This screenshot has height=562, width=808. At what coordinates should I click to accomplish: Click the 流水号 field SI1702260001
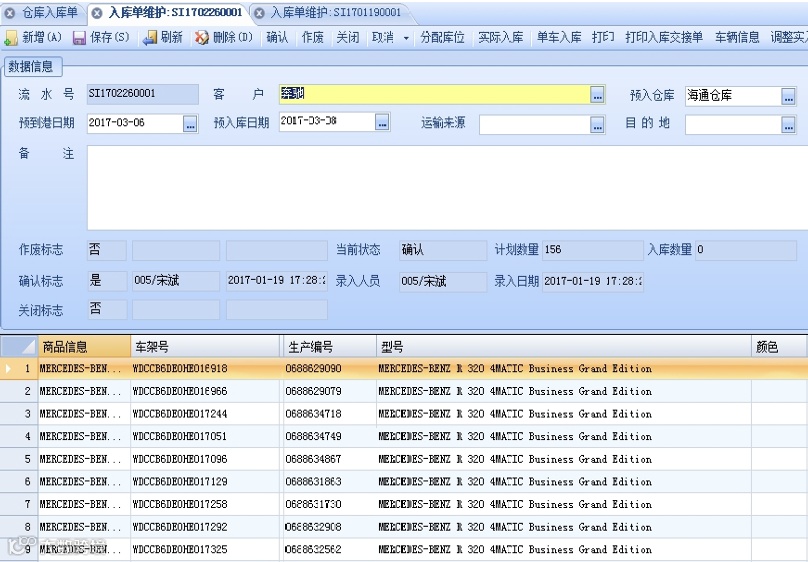[x=143, y=94]
